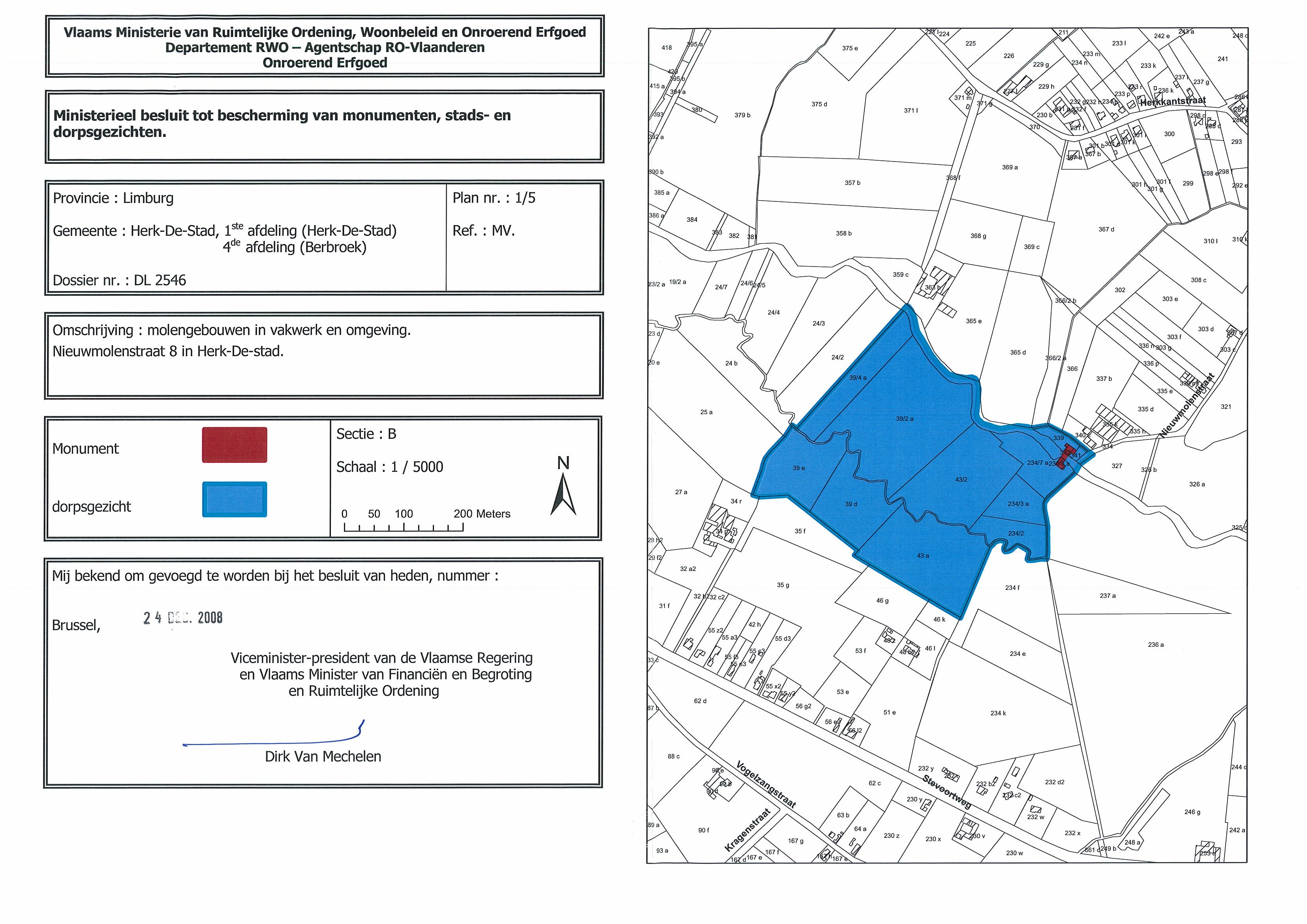The image size is (1307, 924).
Task: Click the Plan nr. 1/5 field
Action: point(494,198)
